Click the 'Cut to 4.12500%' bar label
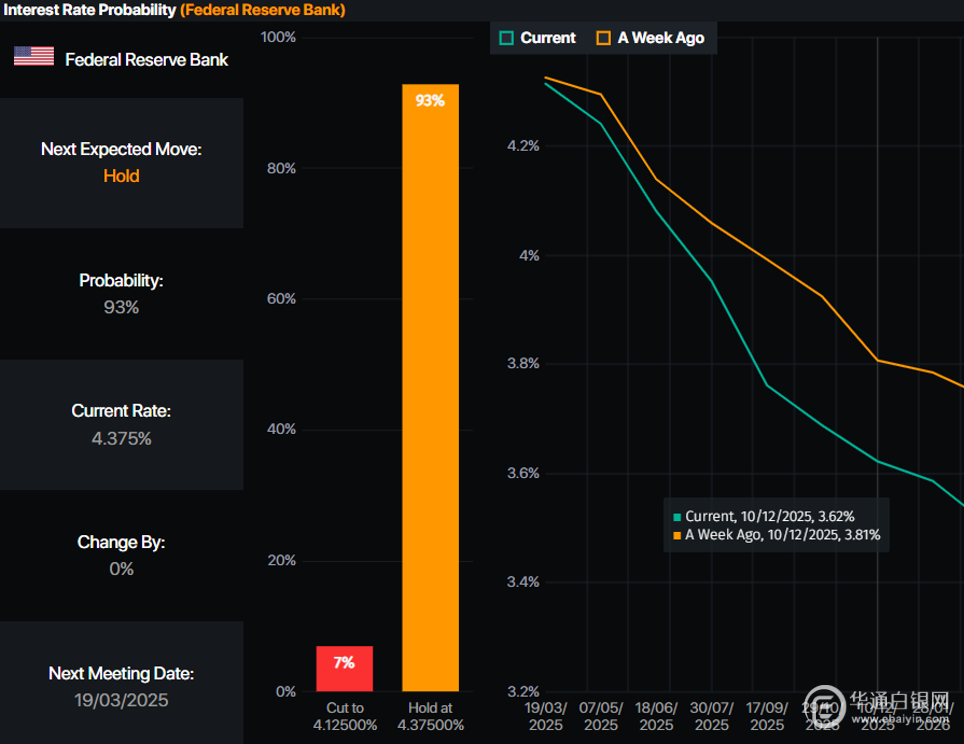 pos(345,717)
